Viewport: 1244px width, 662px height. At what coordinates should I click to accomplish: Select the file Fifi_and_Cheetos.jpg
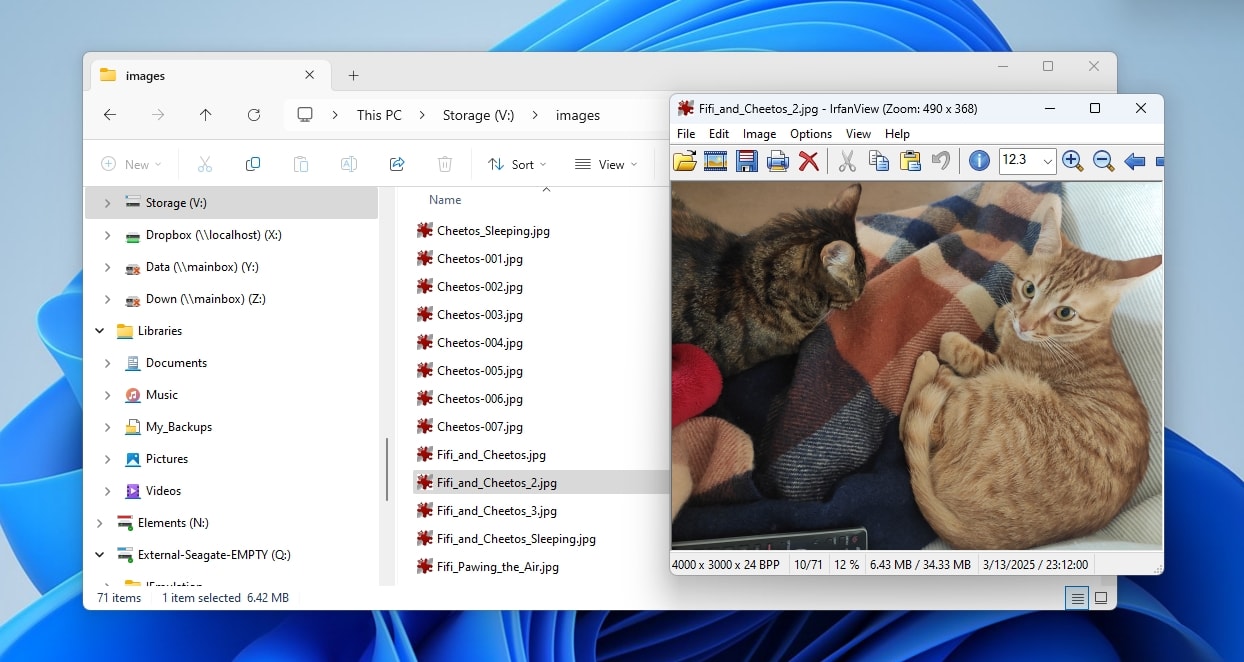point(491,455)
